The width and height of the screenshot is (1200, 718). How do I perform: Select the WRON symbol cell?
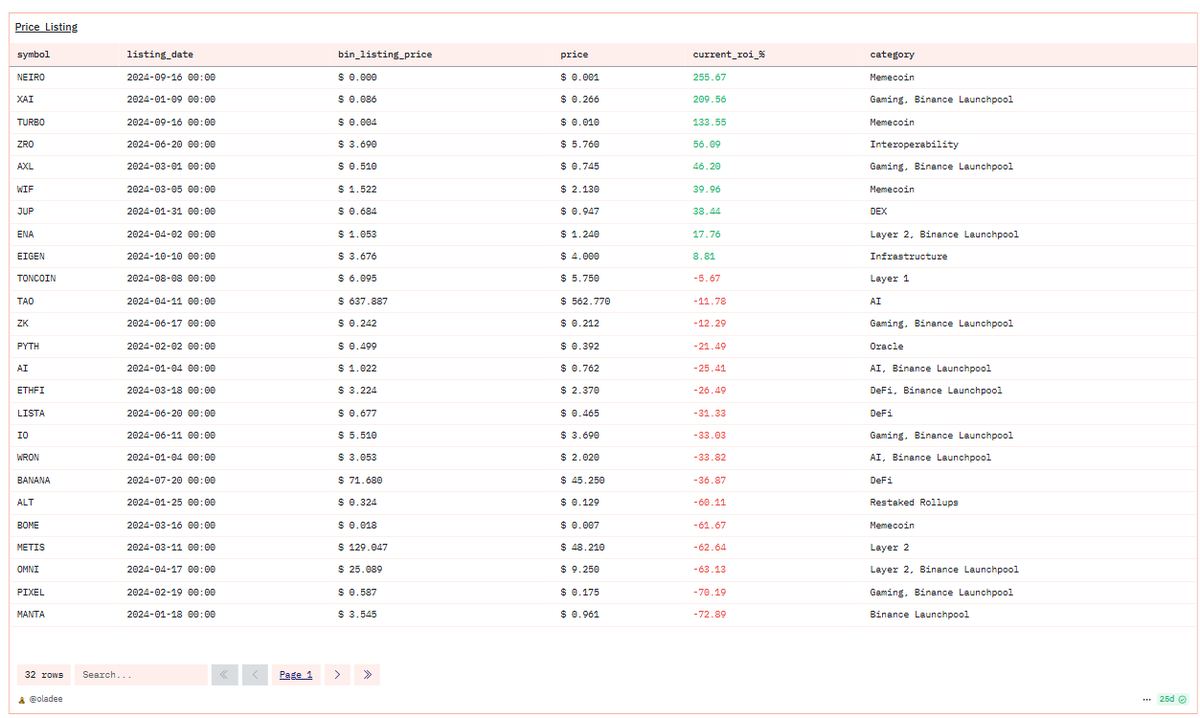click(x=29, y=458)
